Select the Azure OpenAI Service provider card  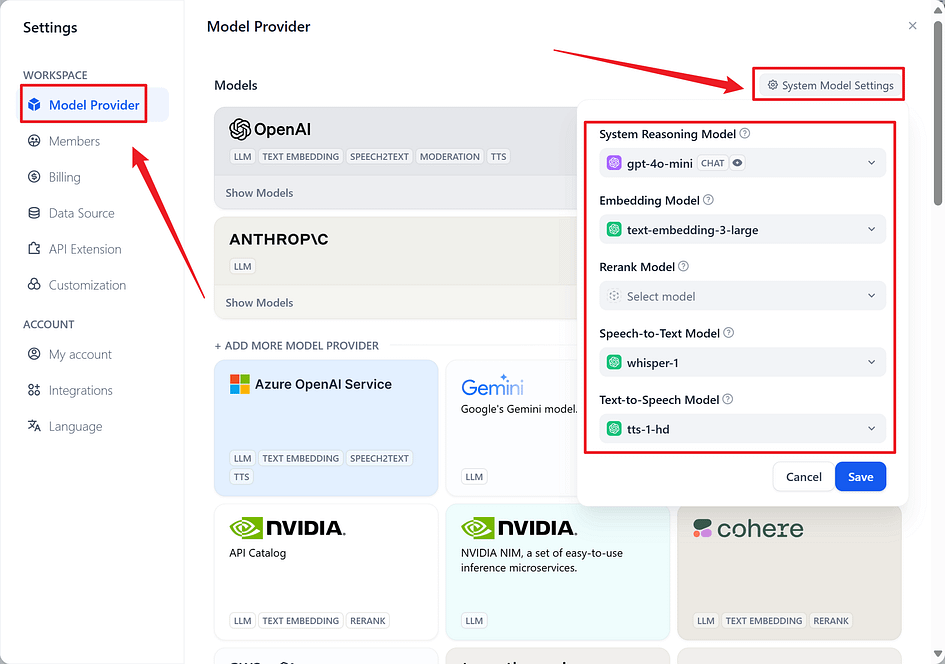click(326, 428)
